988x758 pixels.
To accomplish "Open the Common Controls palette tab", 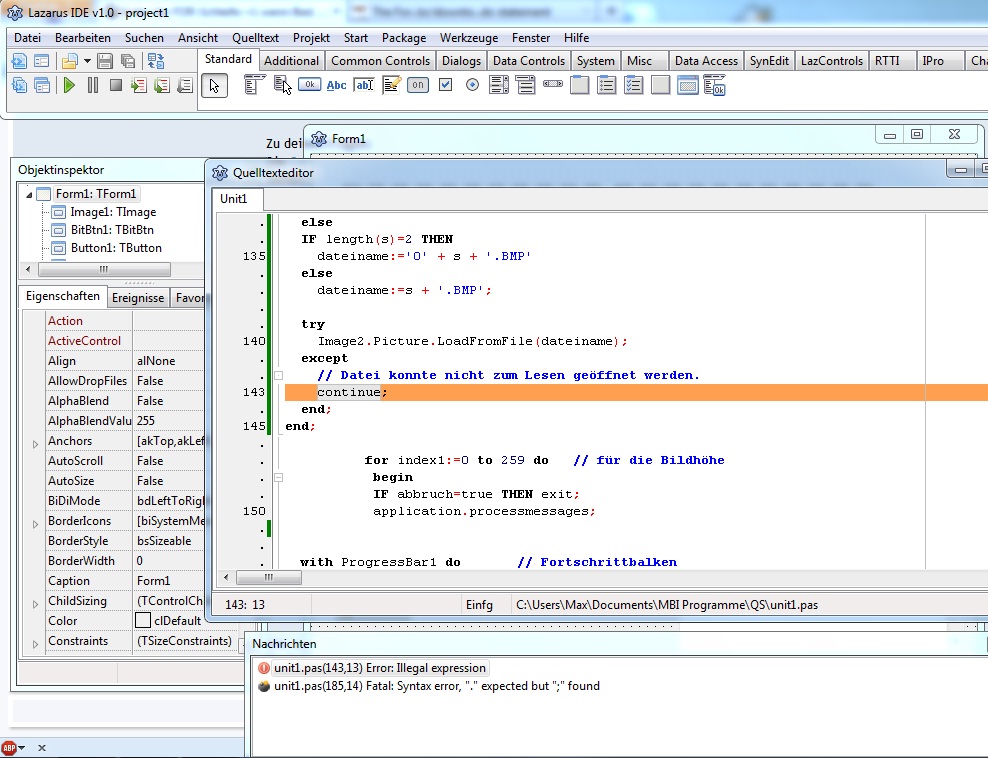I will [380, 61].
